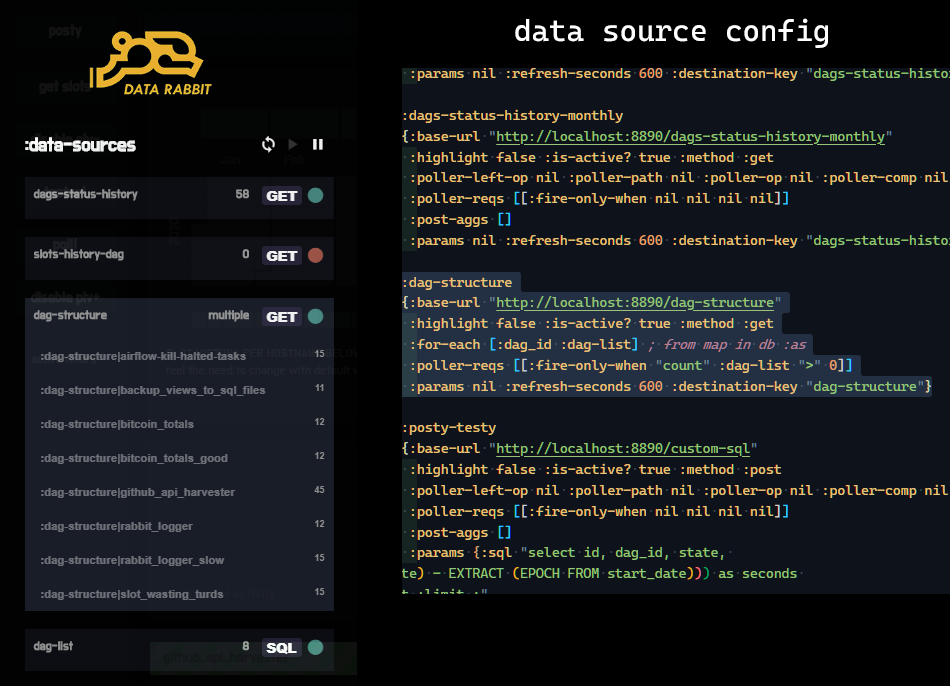This screenshot has height=686, width=950.
Task: Open :dag-structure|bitcoin_totals entry
Action: click(182, 424)
